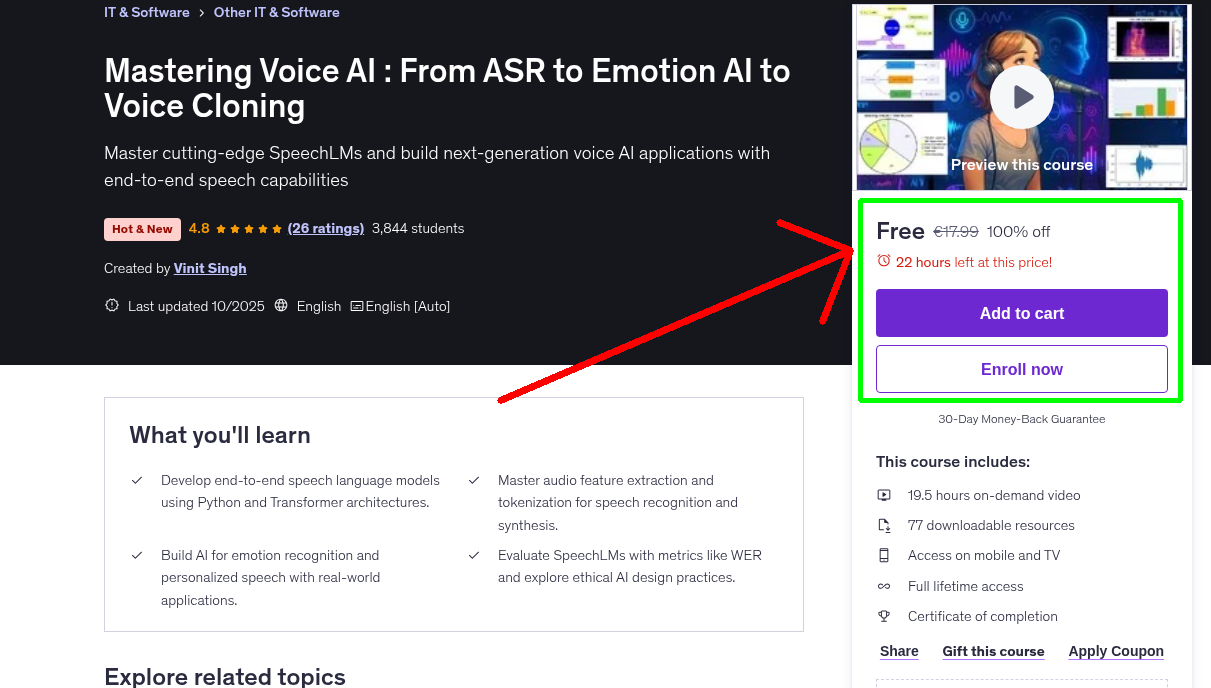Click the globe icon next to English
Screen dimensions: 1211x688
(281, 306)
